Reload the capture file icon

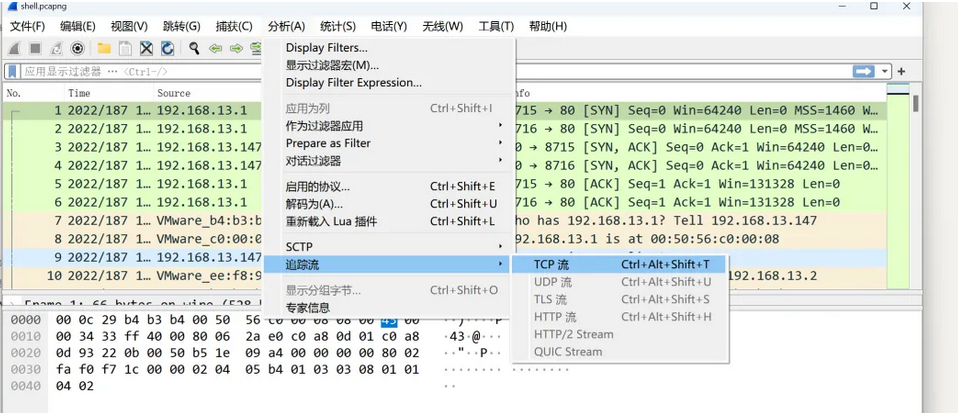click(x=167, y=48)
